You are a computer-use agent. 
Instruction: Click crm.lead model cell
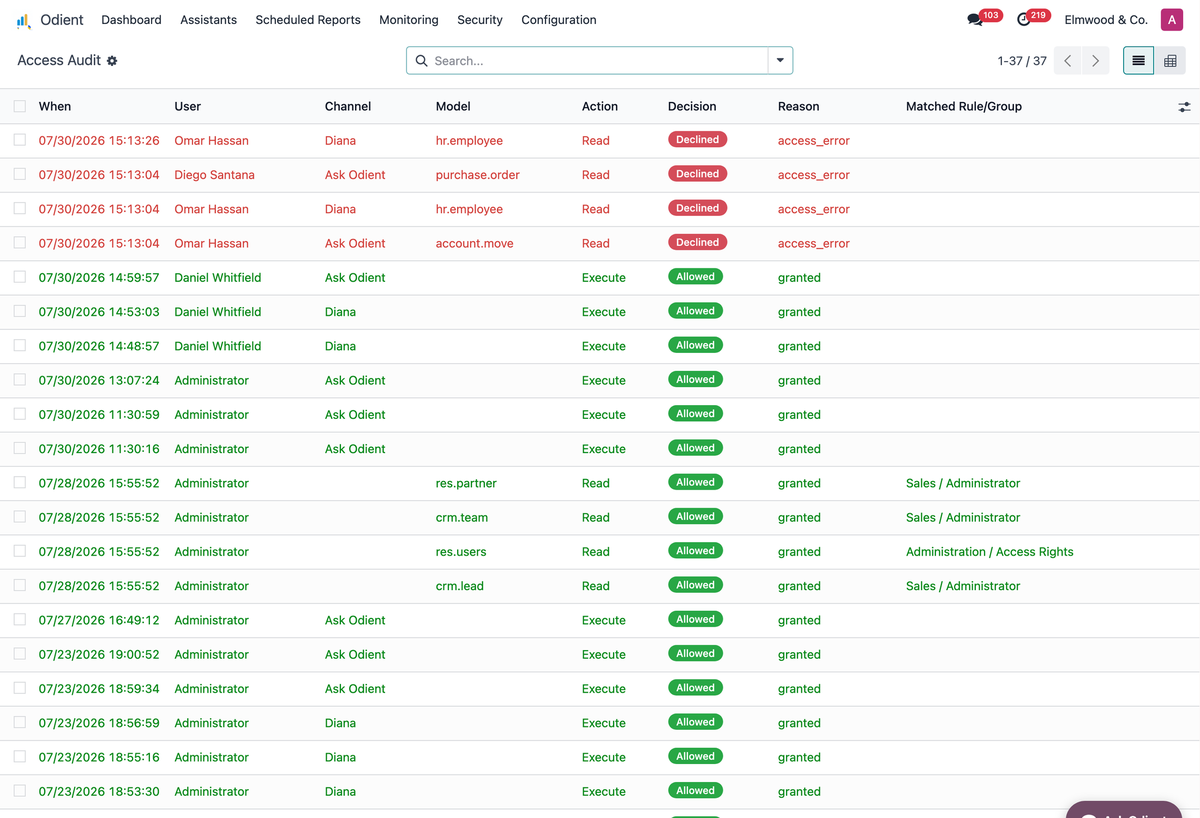coord(460,586)
